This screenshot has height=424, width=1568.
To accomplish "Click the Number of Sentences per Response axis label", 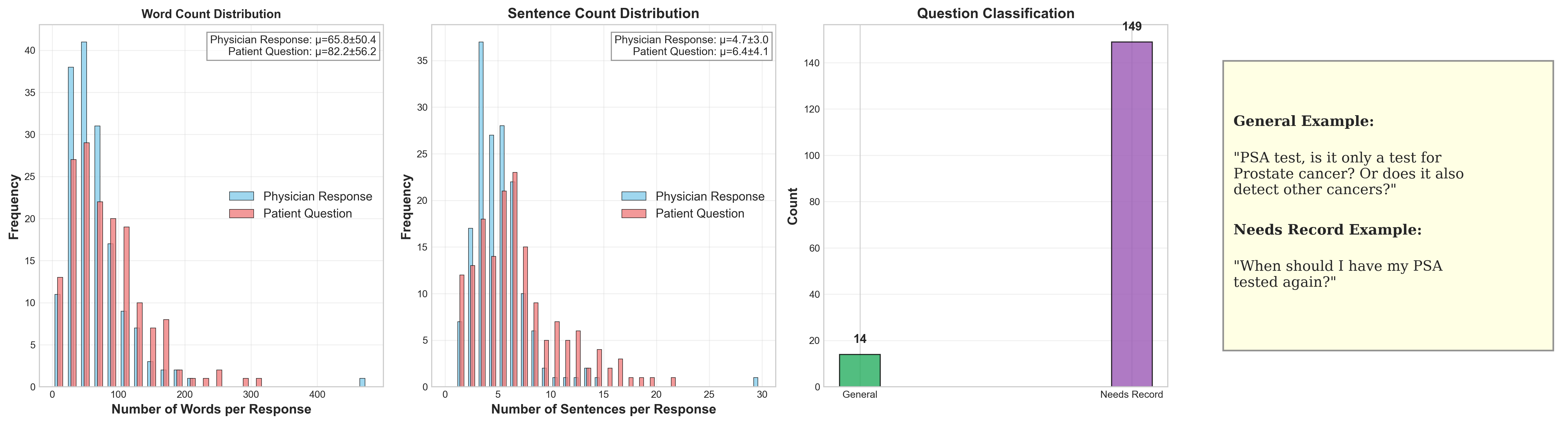I will pyautogui.click(x=603, y=409).
